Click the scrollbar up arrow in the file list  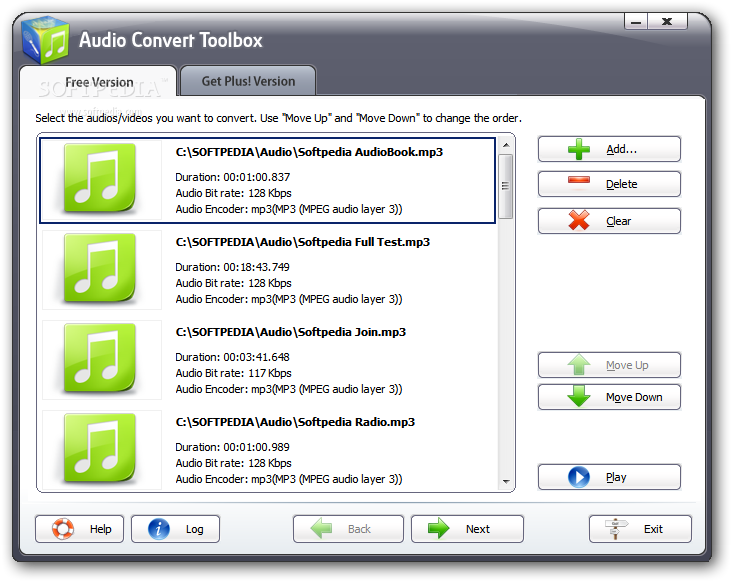point(506,145)
